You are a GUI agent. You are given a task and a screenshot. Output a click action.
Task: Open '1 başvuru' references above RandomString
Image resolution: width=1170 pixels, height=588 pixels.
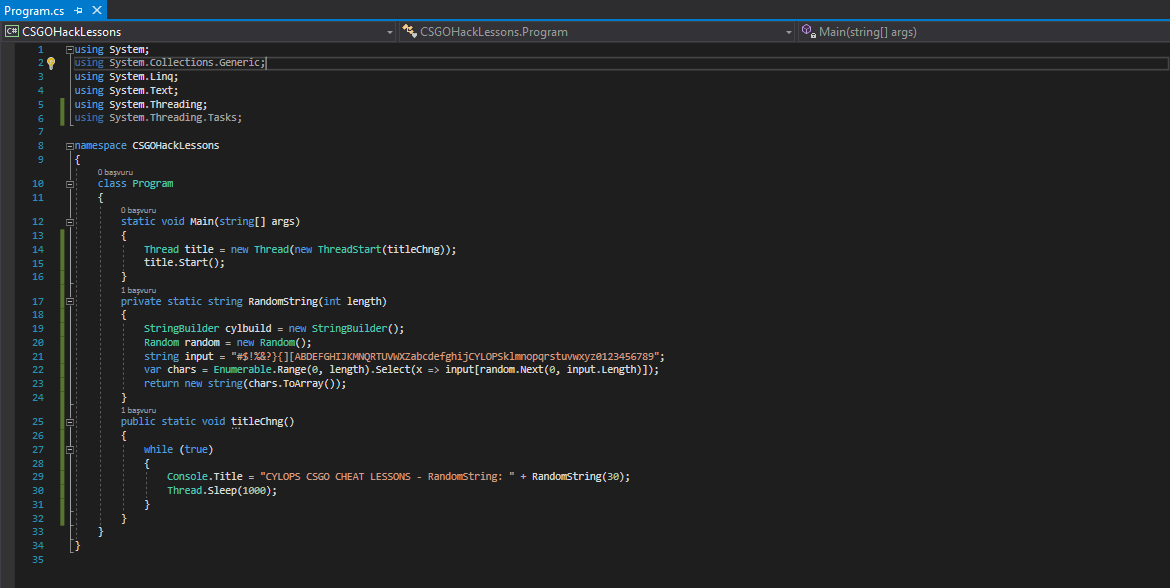coord(138,290)
